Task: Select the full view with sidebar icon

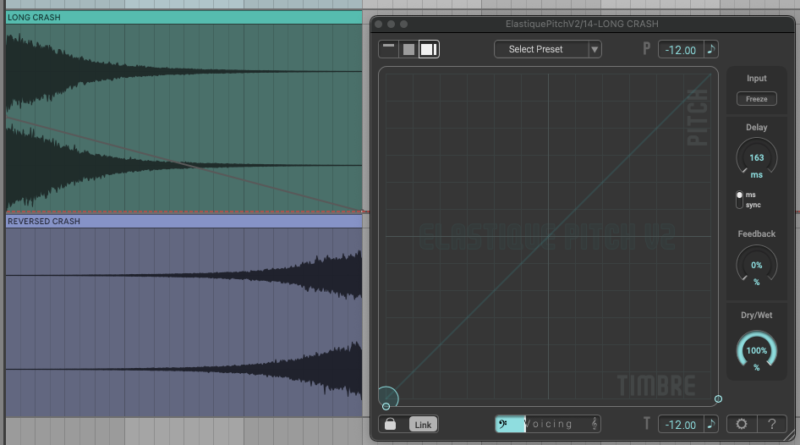Action: click(x=429, y=49)
